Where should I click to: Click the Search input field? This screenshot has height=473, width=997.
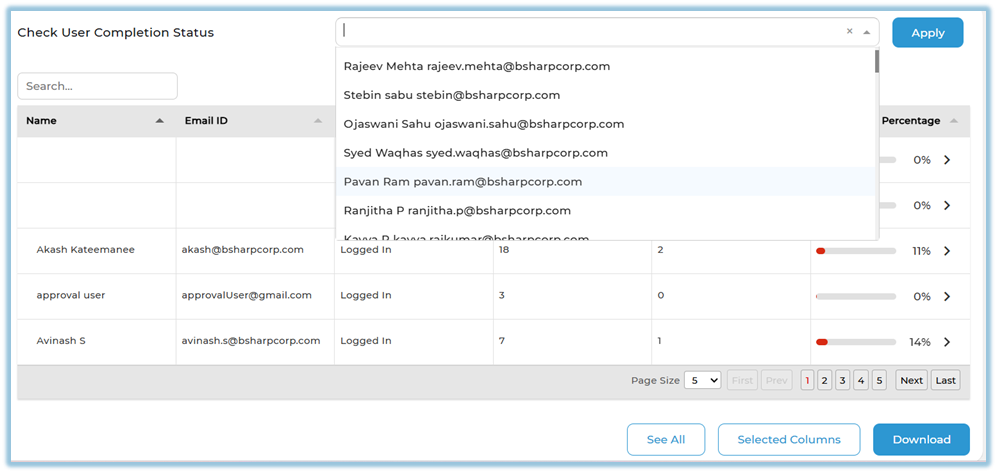point(97,86)
